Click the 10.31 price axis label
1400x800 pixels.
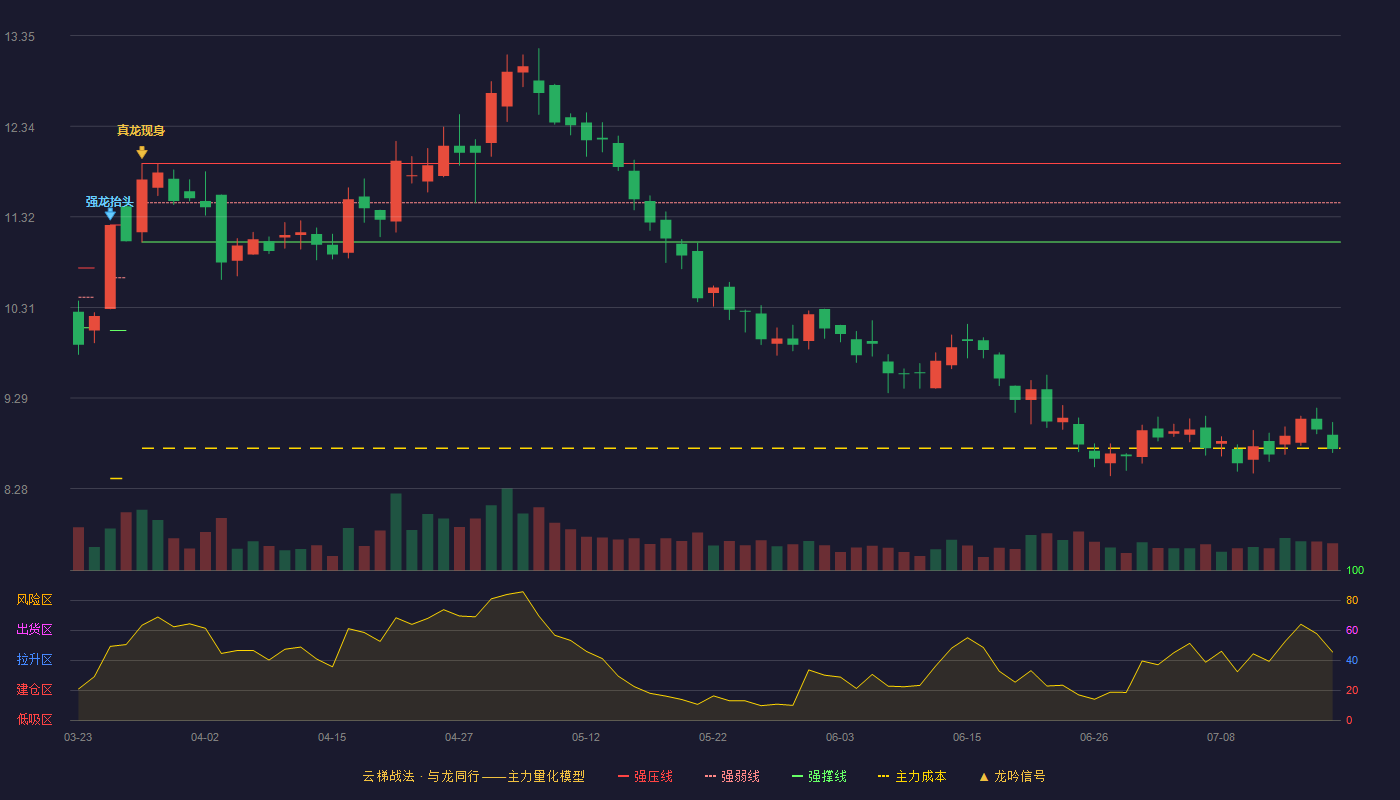pyautogui.click(x=20, y=309)
